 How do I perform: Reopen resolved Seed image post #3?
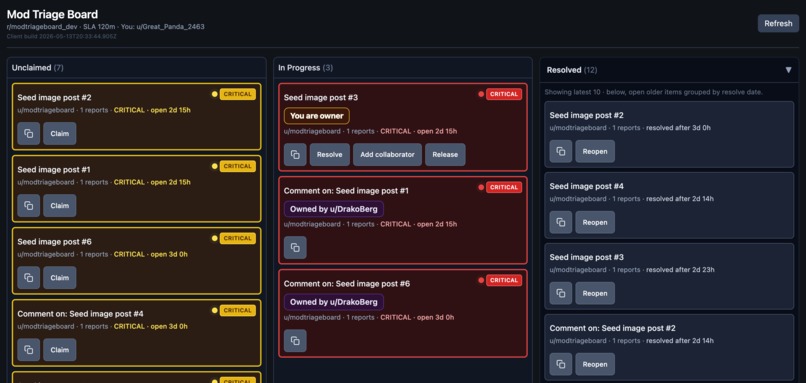tap(595, 294)
